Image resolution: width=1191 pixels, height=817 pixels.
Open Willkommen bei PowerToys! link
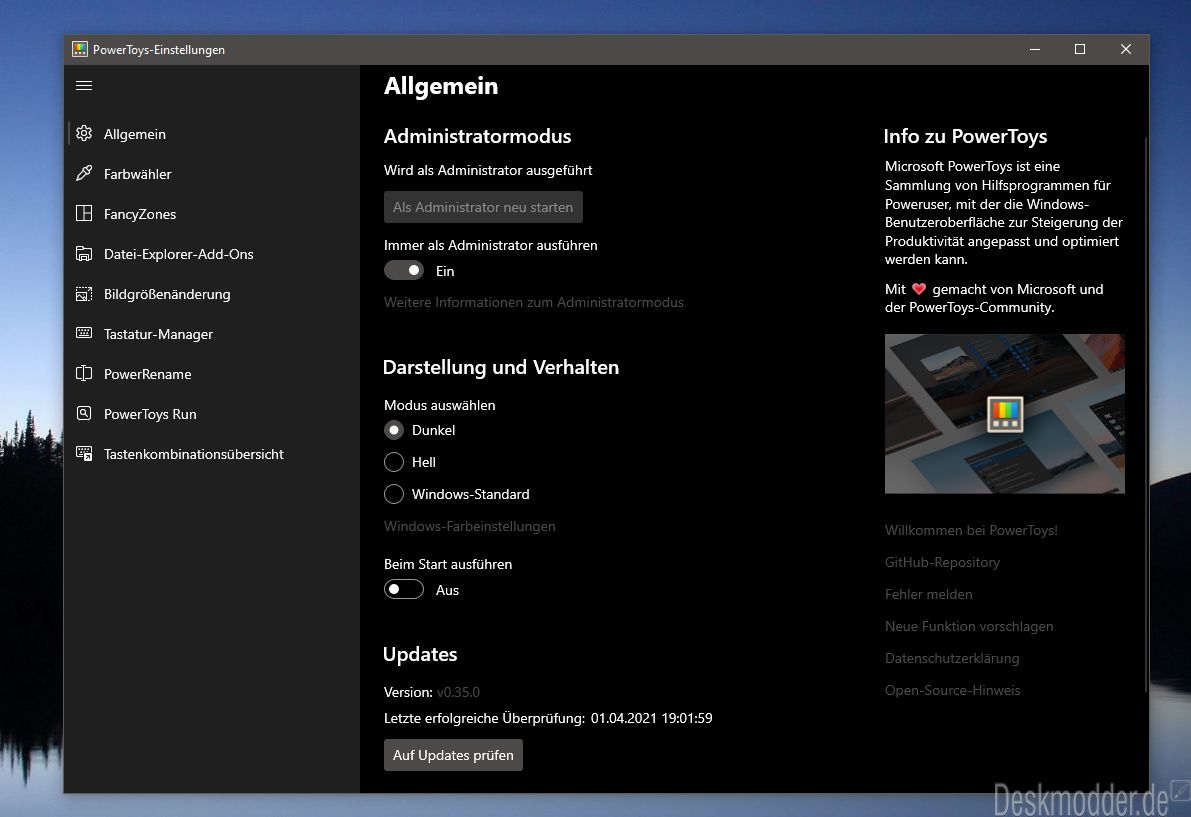(971, 530)
